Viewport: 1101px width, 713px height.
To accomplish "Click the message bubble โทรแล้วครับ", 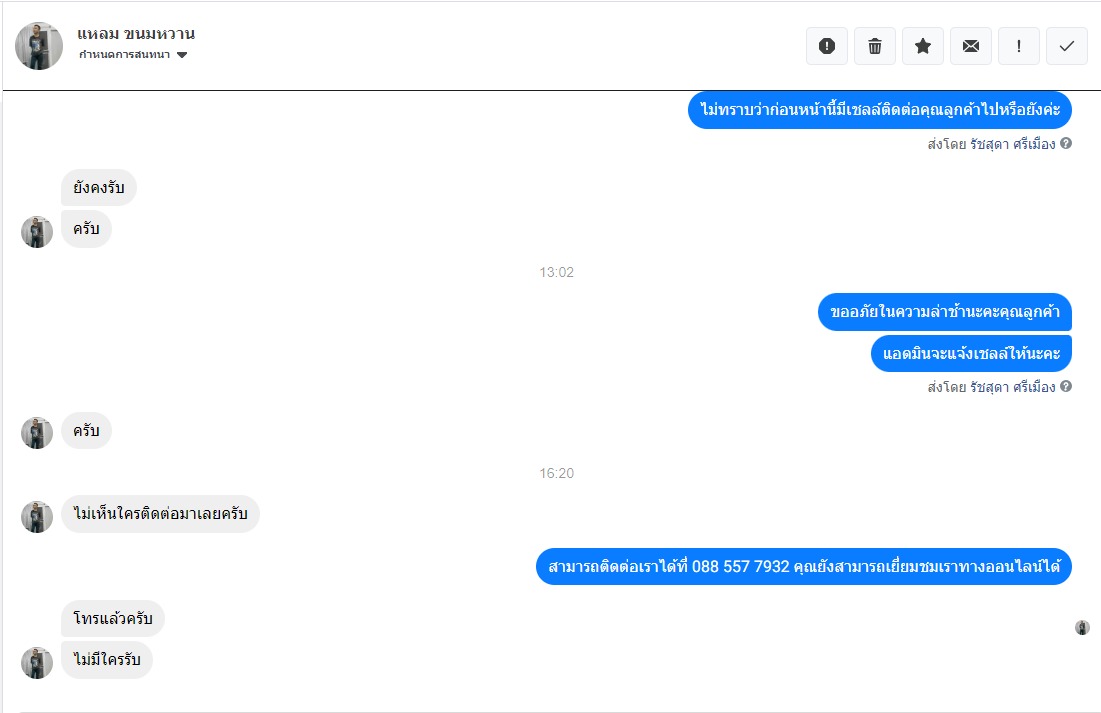I will pyautogui.click(x=112, y=618).
